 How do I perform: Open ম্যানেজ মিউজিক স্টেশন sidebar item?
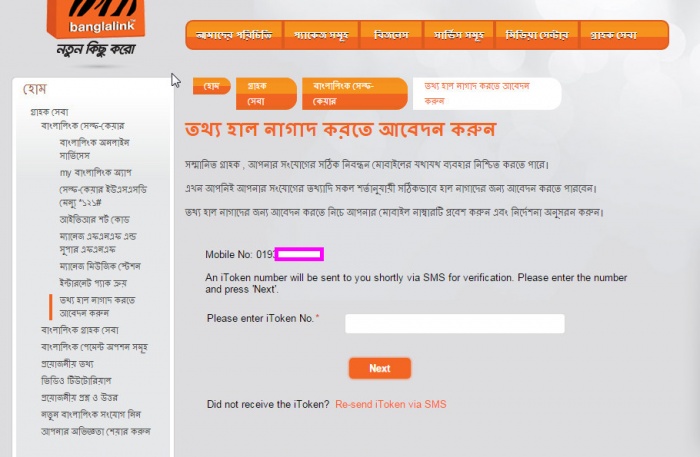(100, 266)
